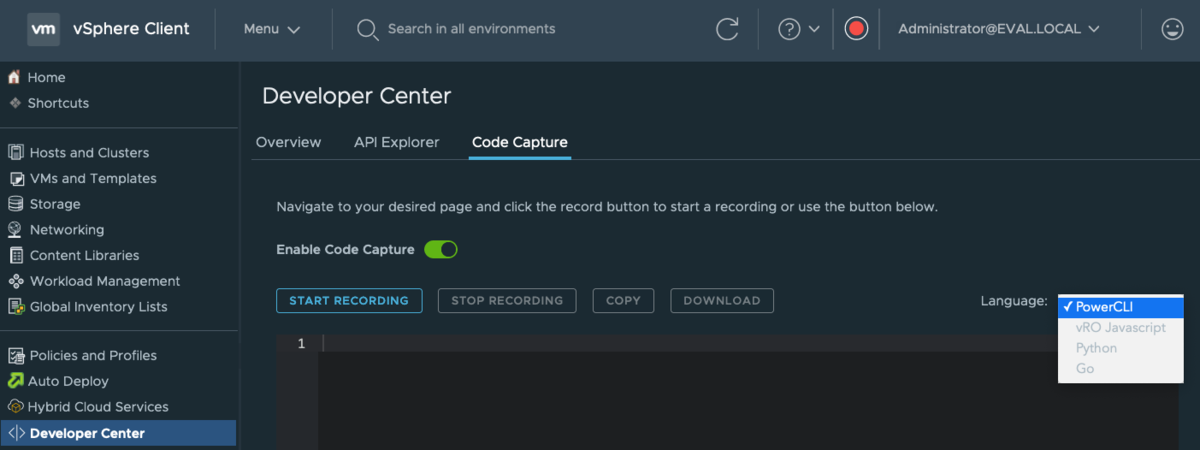Image resolution: width=1200 pixels, height=450 pixels.
Task: Open Auto Deploy label
Action: (x=68, y=381)
